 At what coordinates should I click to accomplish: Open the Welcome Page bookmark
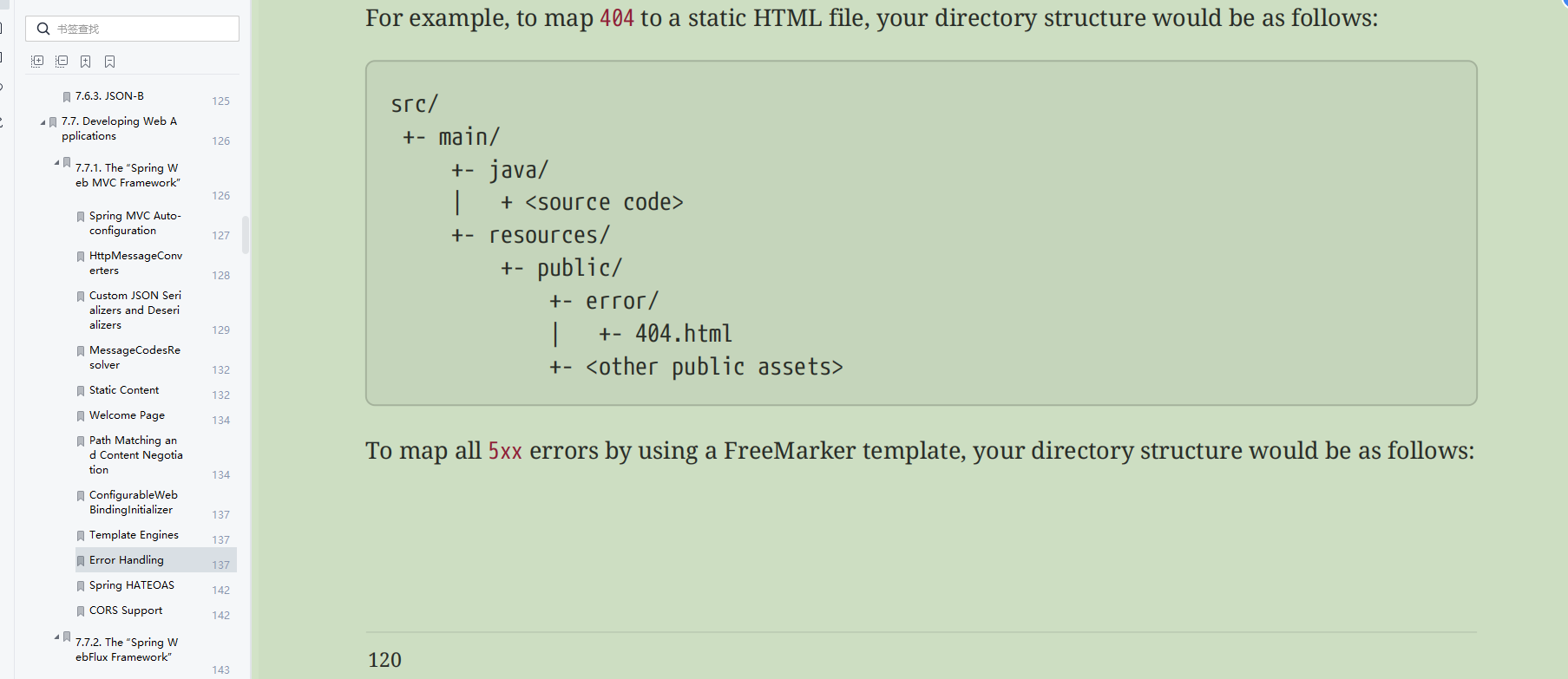tap(127, 415)
